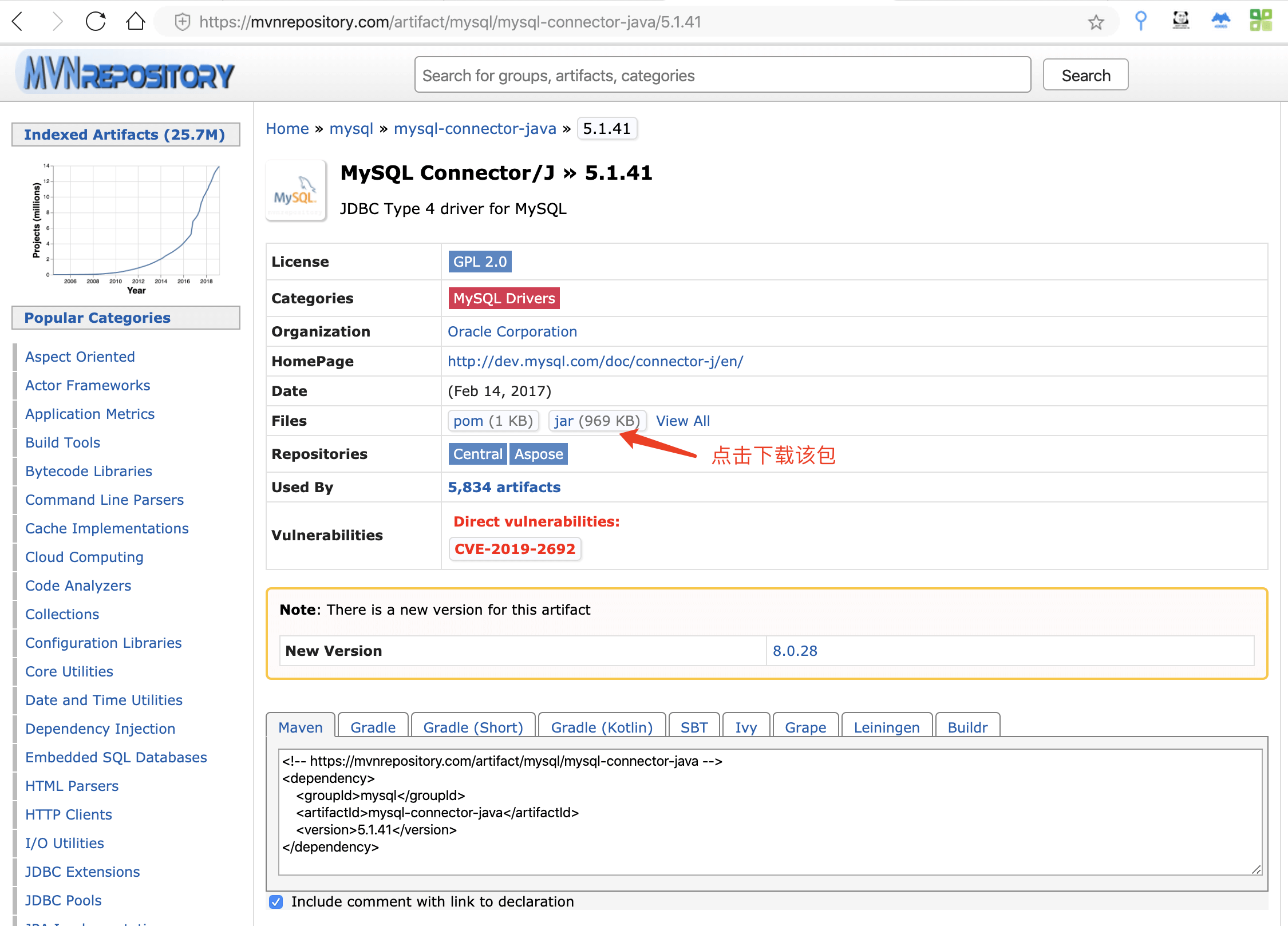Screen dimensions: 1288x926
Task: Open Collections category
Action: tap(62, 614)
